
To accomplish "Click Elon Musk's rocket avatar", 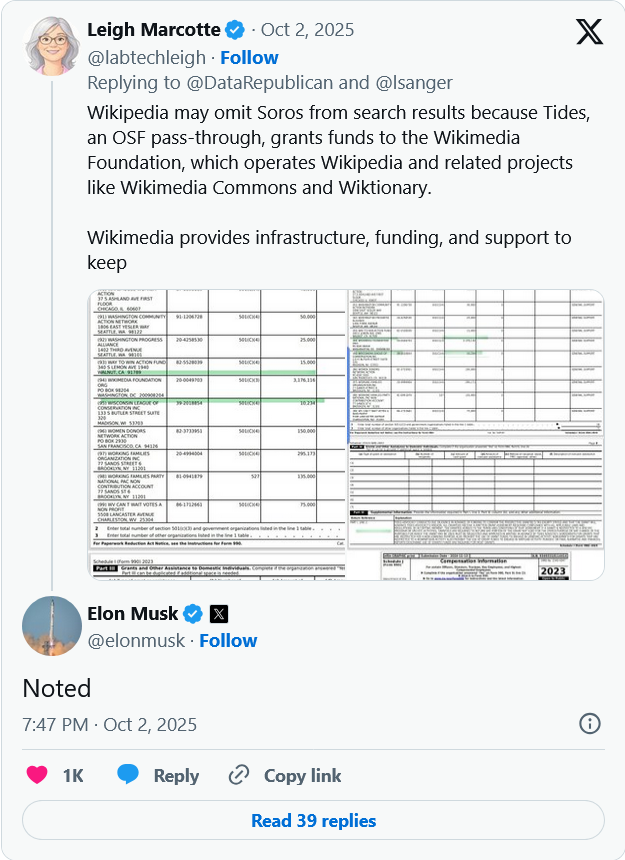I will tap(52, 626).
